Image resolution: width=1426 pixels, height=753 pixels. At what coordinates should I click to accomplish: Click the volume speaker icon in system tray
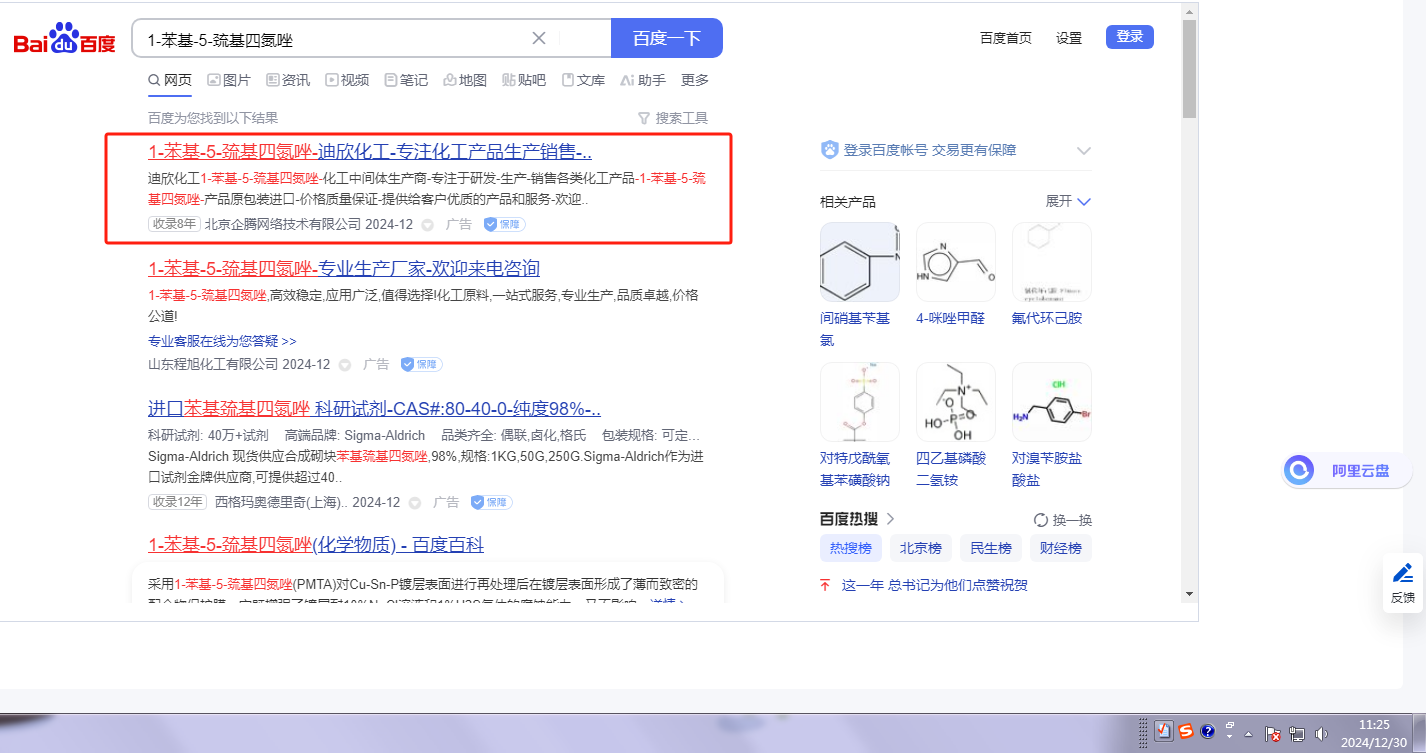pos(1321,733)
